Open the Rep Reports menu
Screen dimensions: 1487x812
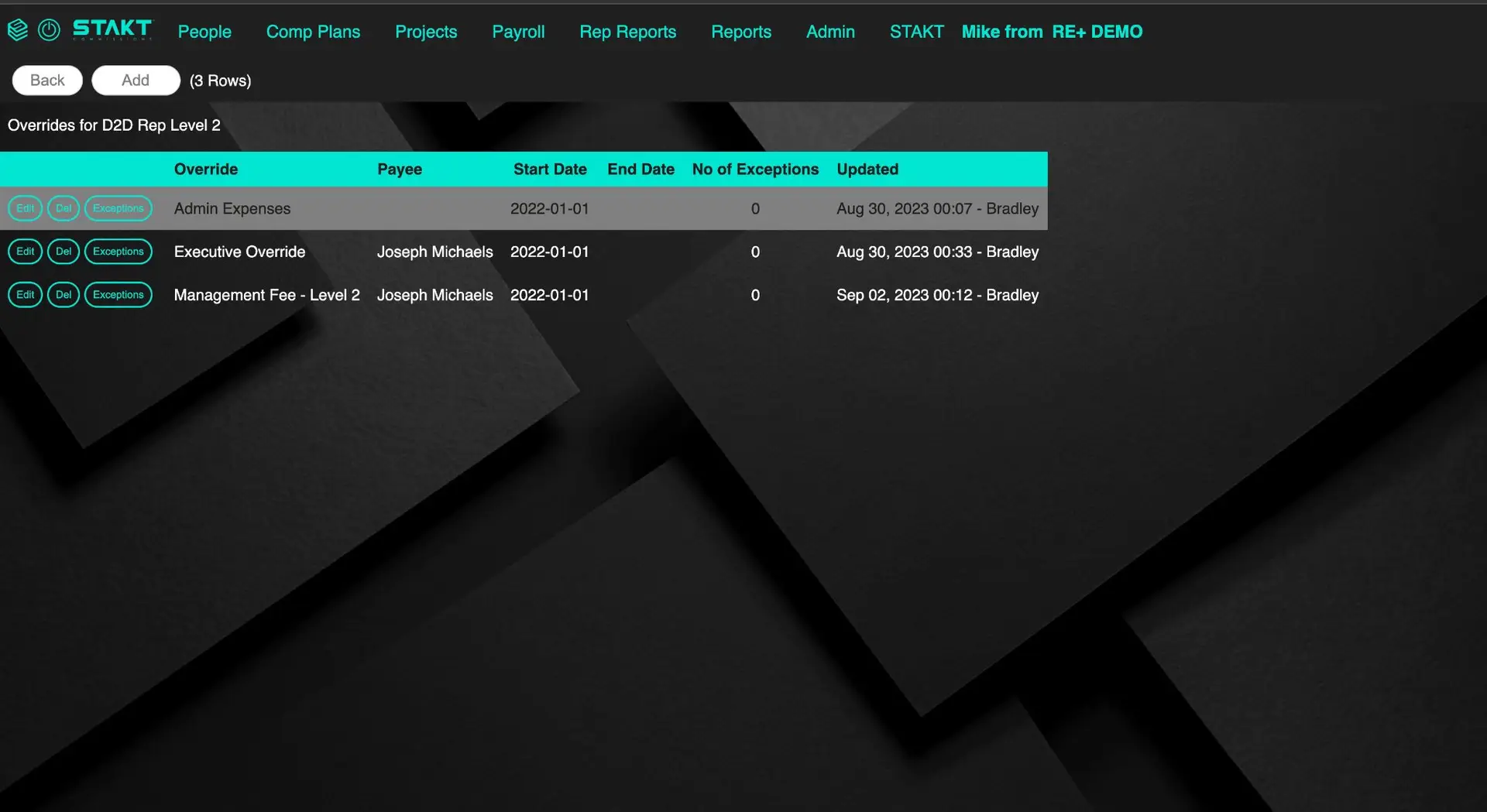click(x=628, y=32)
